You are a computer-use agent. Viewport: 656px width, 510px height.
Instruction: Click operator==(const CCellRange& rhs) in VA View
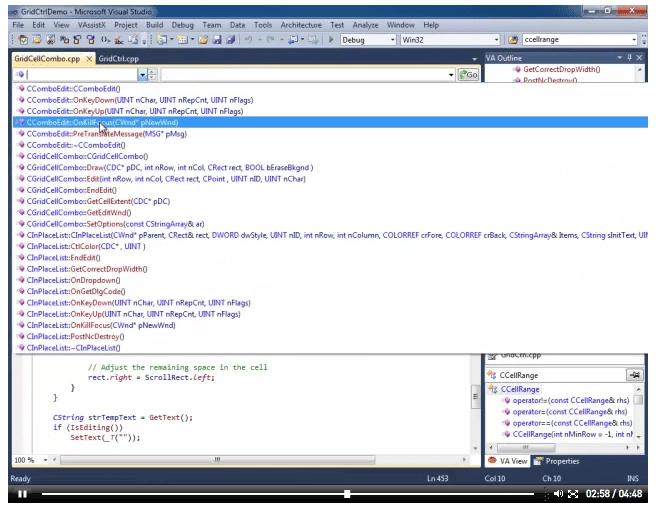tap(572, 423)
